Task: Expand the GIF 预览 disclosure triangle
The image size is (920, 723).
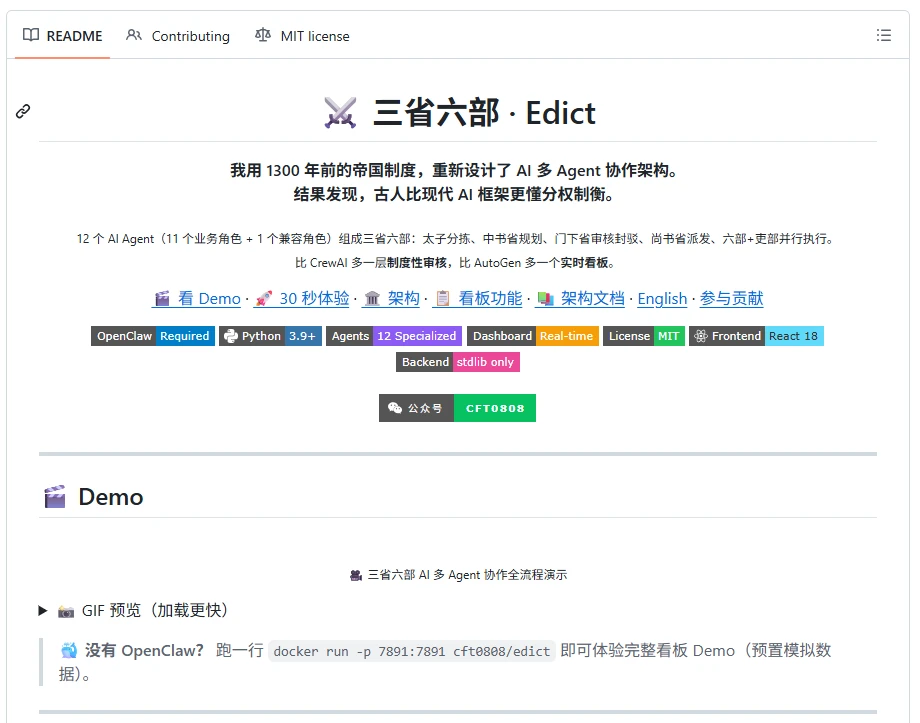Action: click(43, 610)
